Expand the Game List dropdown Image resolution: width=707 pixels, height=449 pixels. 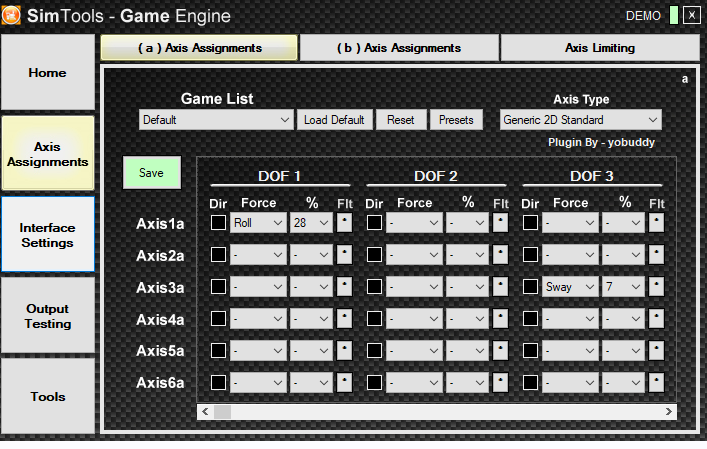click(216, 120)
